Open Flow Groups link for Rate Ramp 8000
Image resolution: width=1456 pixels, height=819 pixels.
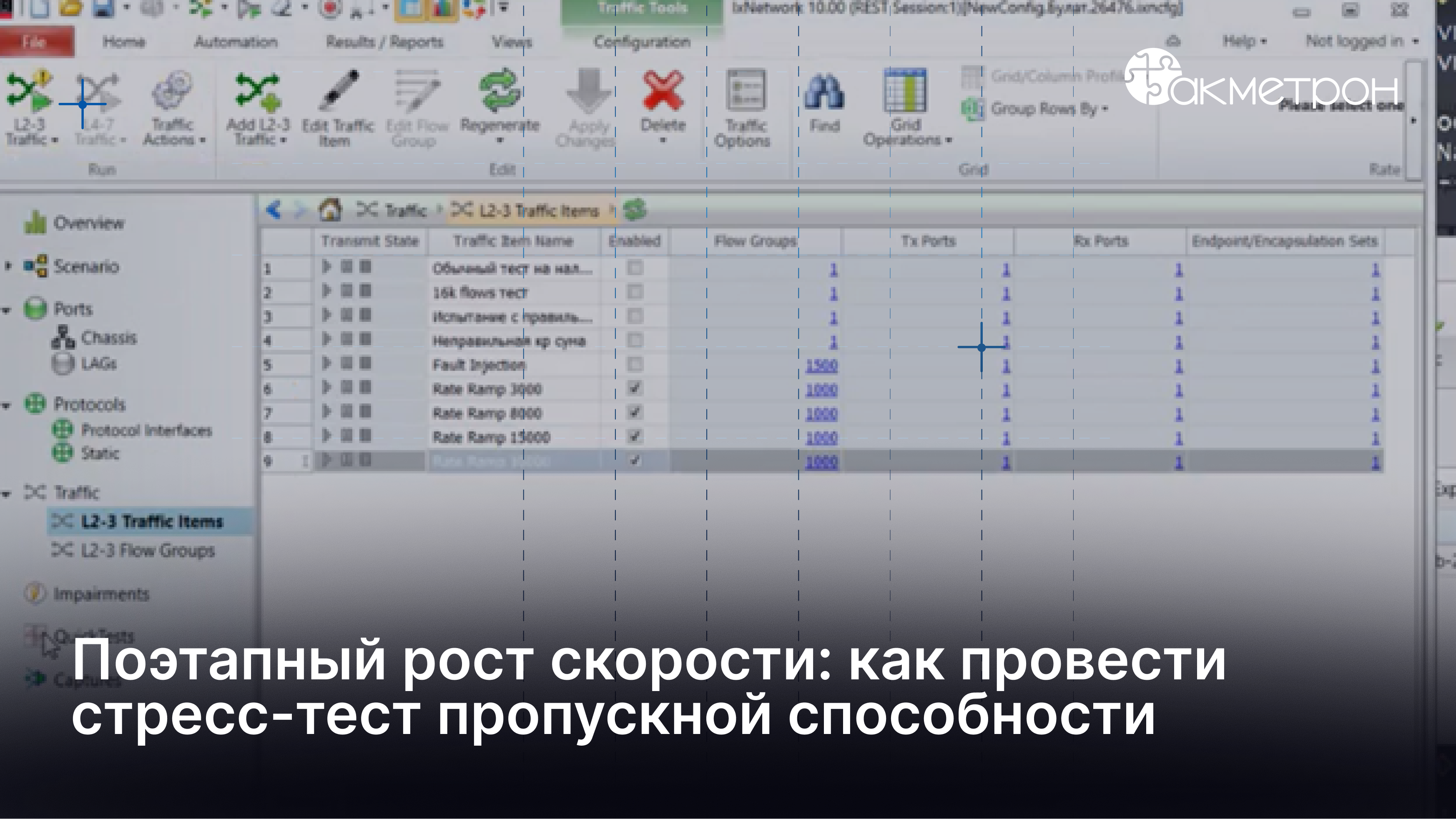pyautogui.click(x=821, y=415)
